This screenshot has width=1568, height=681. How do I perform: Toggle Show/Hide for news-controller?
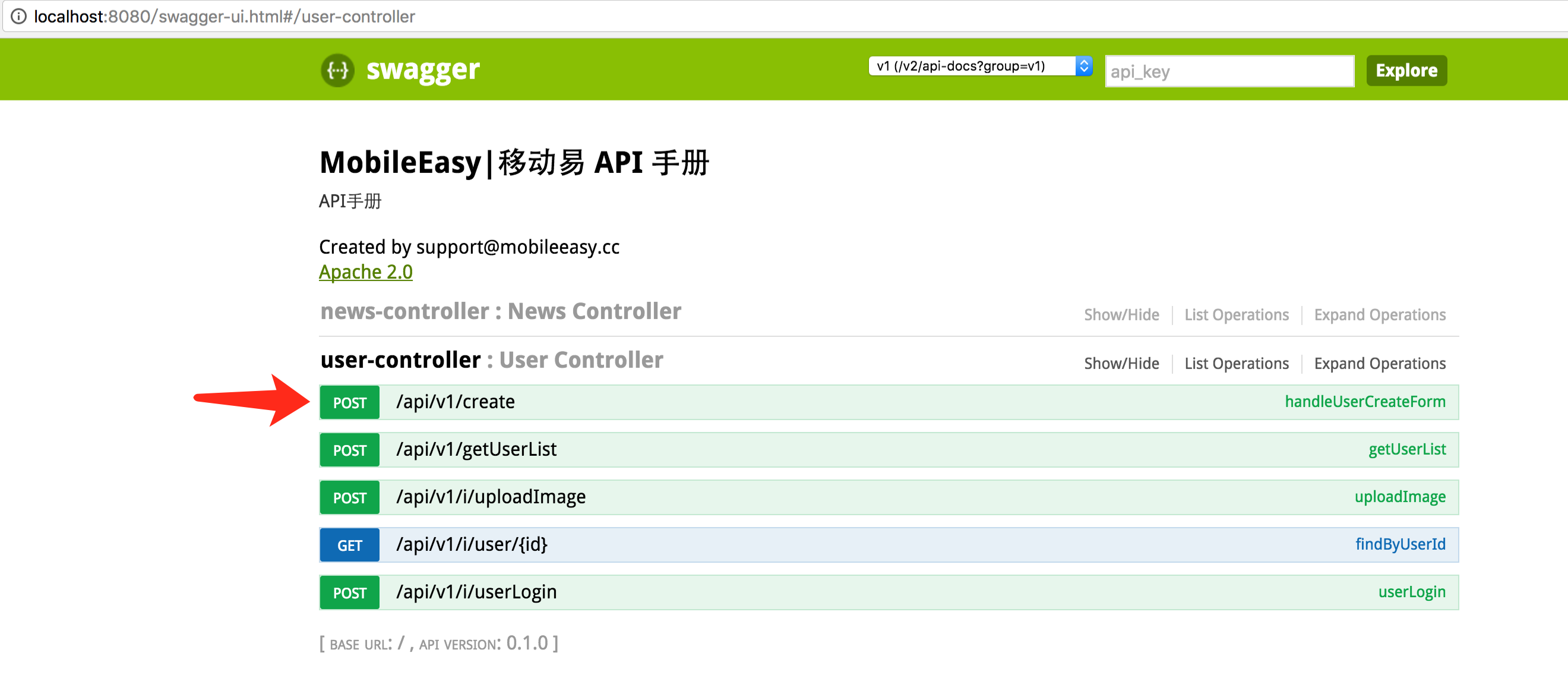click(x=1121, y=315)
